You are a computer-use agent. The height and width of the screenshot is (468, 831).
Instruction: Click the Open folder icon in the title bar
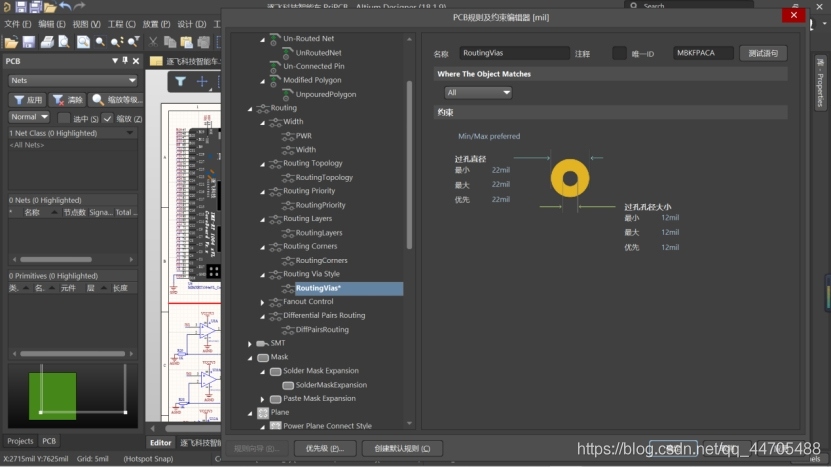(50, 6)
